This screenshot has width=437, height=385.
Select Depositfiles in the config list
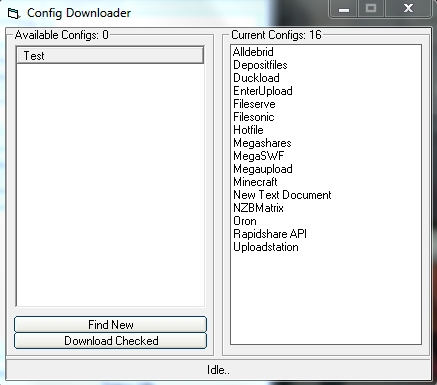pos(260,65)
